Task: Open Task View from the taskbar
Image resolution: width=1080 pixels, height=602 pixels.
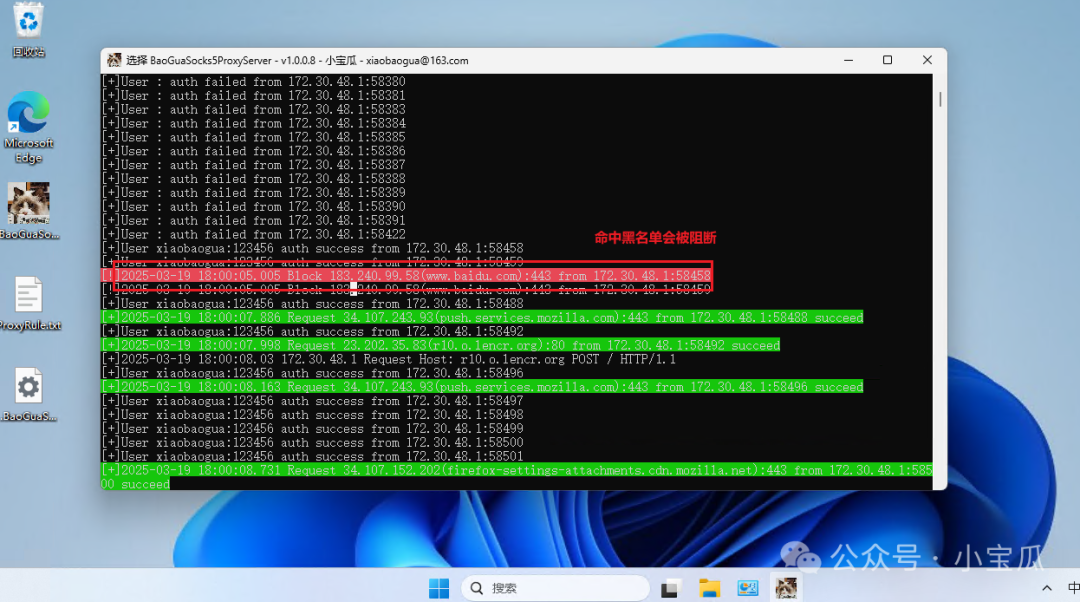Action: click(x=671, y=587)
